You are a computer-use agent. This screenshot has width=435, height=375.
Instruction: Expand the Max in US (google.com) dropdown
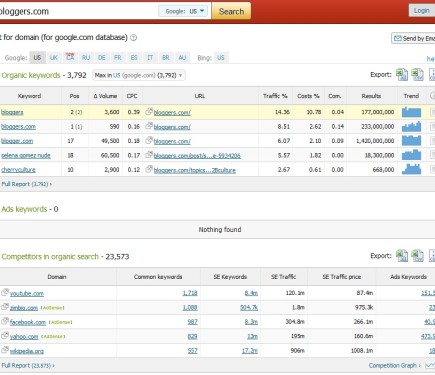click(x=139, y=75)
